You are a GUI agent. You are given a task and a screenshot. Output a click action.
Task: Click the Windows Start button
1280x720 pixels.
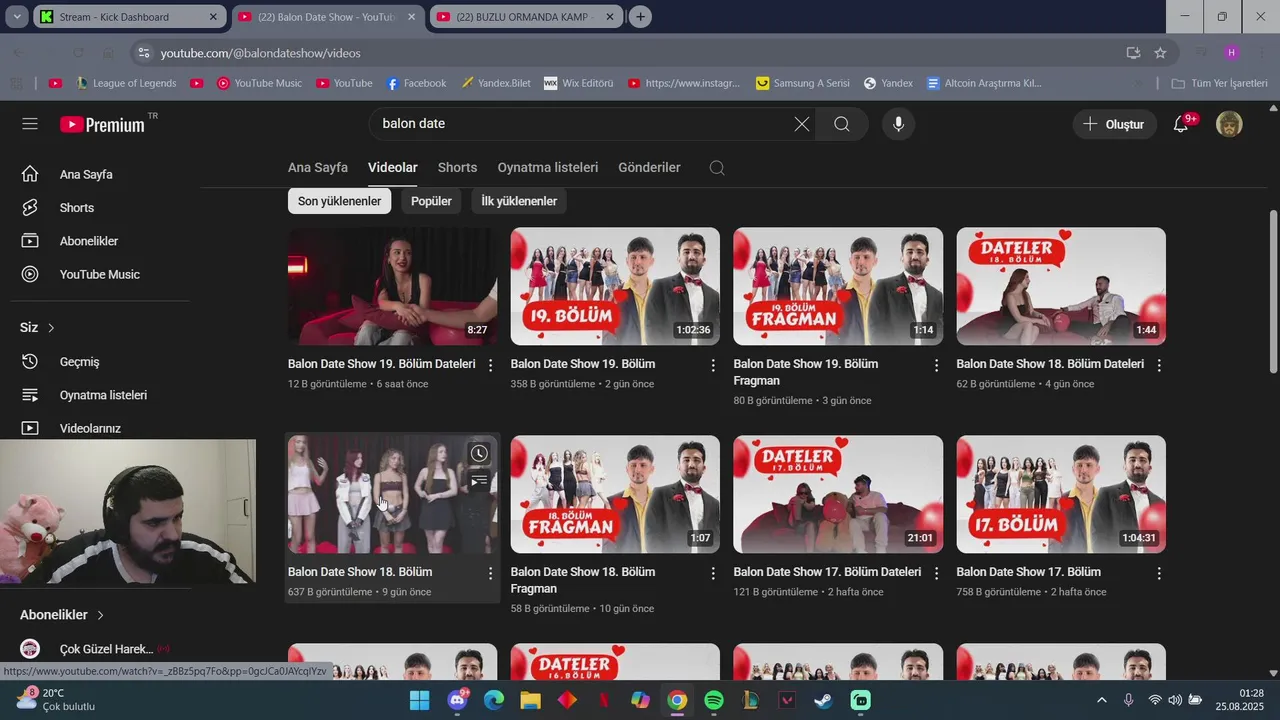pyautogui.click(x=420, y=700)
